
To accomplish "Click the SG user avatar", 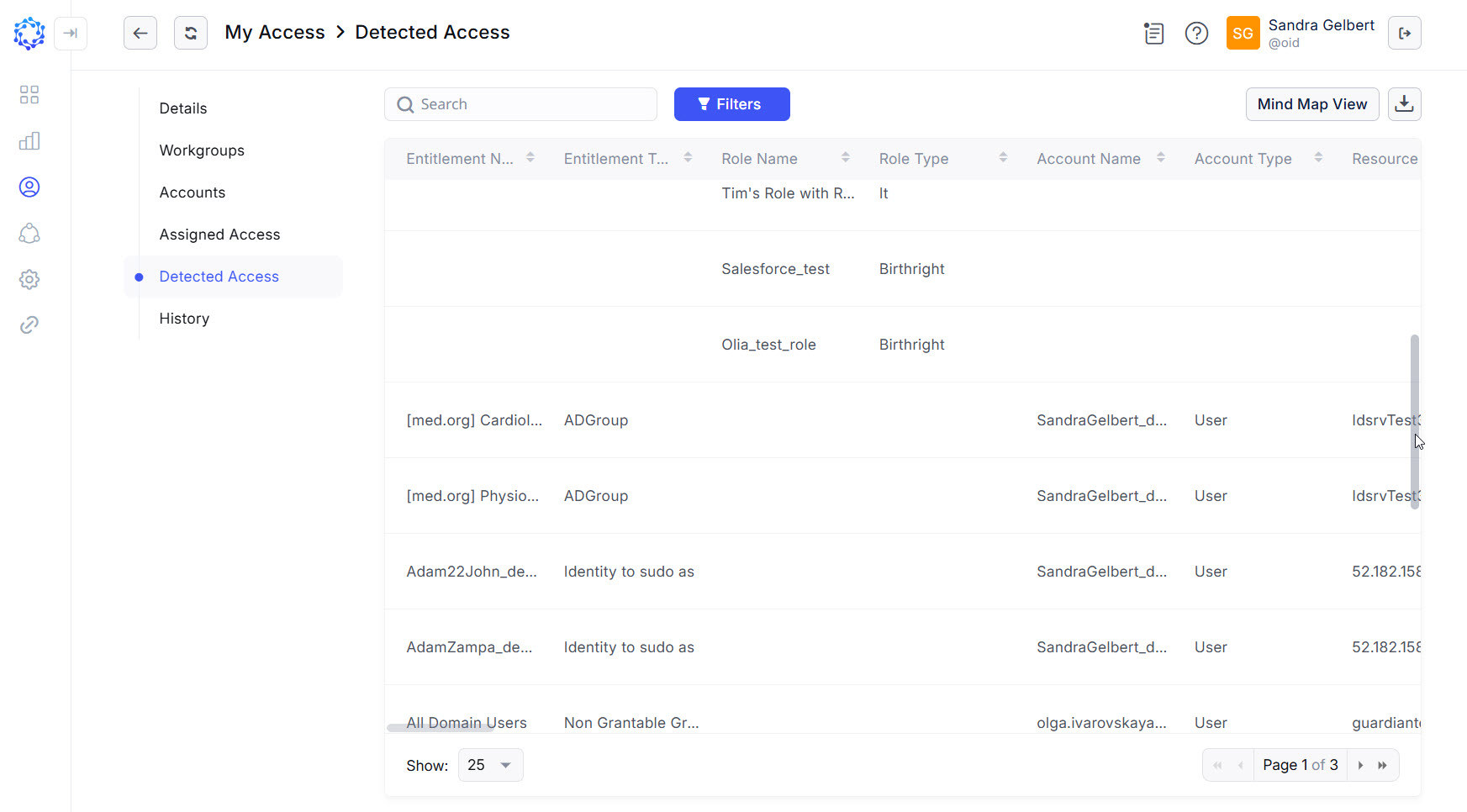I will [1243, 34].
